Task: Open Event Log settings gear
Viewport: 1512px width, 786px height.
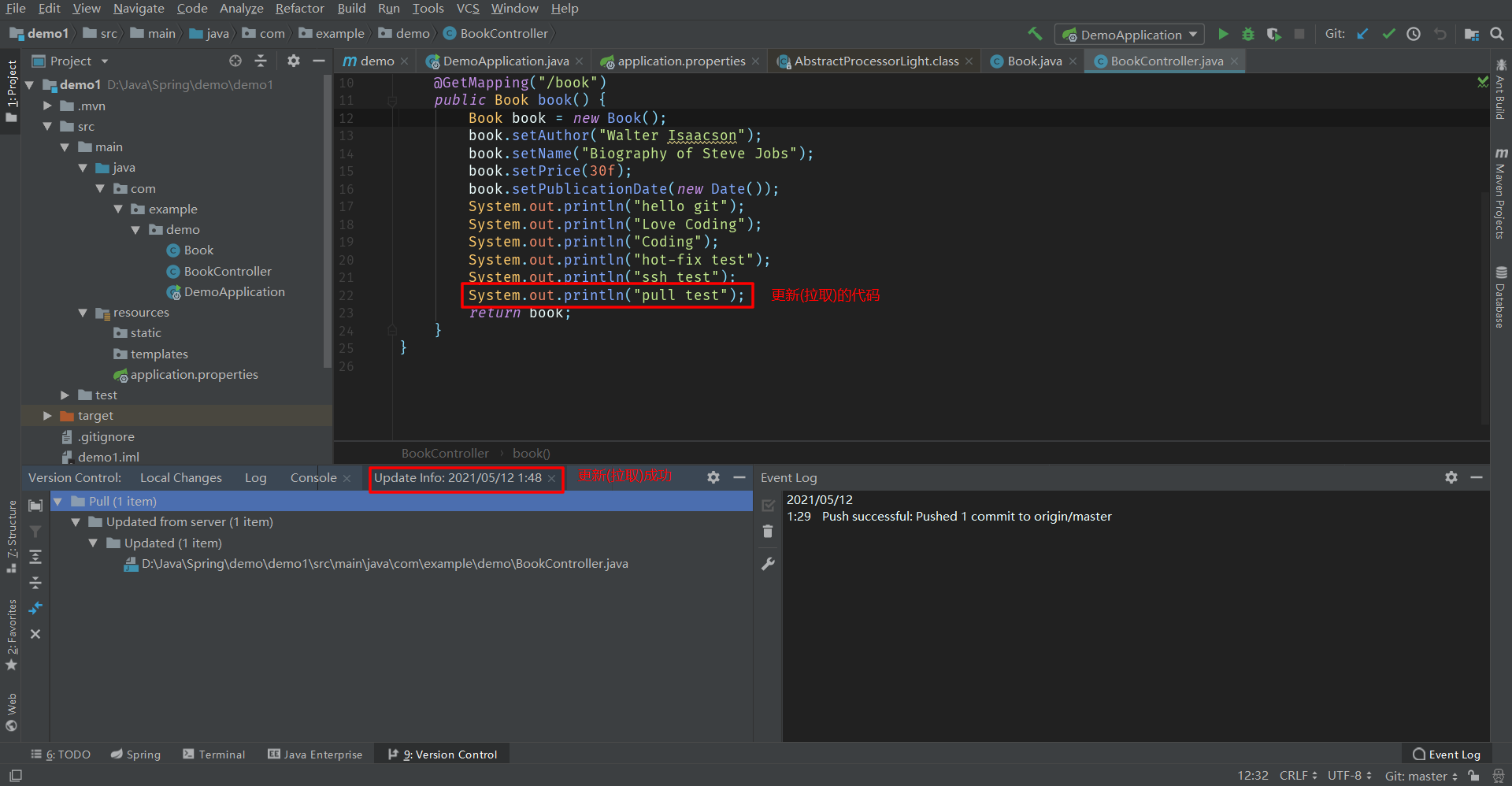Action: click(1451, 477)
